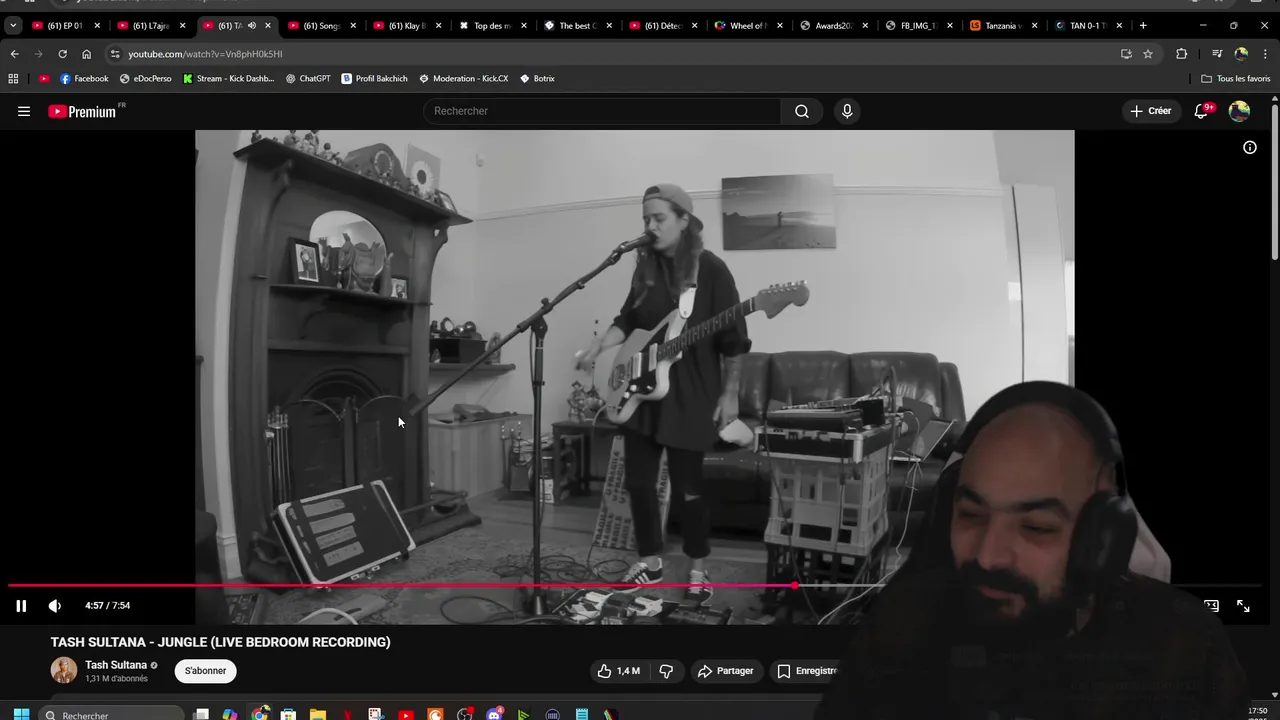This screenshot has height=720, width=1280.
Task: Switch to the 'The best C' tab
Action: (x=577, y=25)
